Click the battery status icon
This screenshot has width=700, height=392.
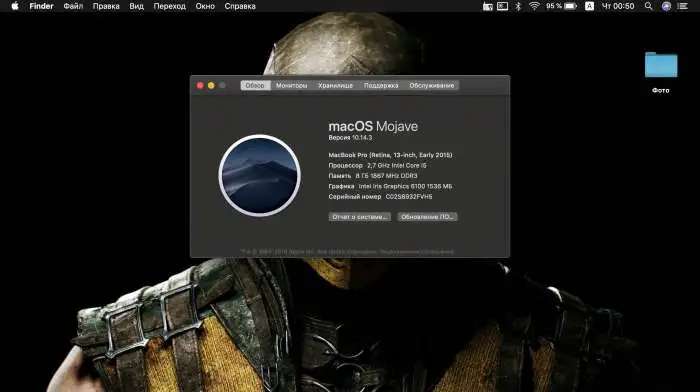tap(571, 6)
